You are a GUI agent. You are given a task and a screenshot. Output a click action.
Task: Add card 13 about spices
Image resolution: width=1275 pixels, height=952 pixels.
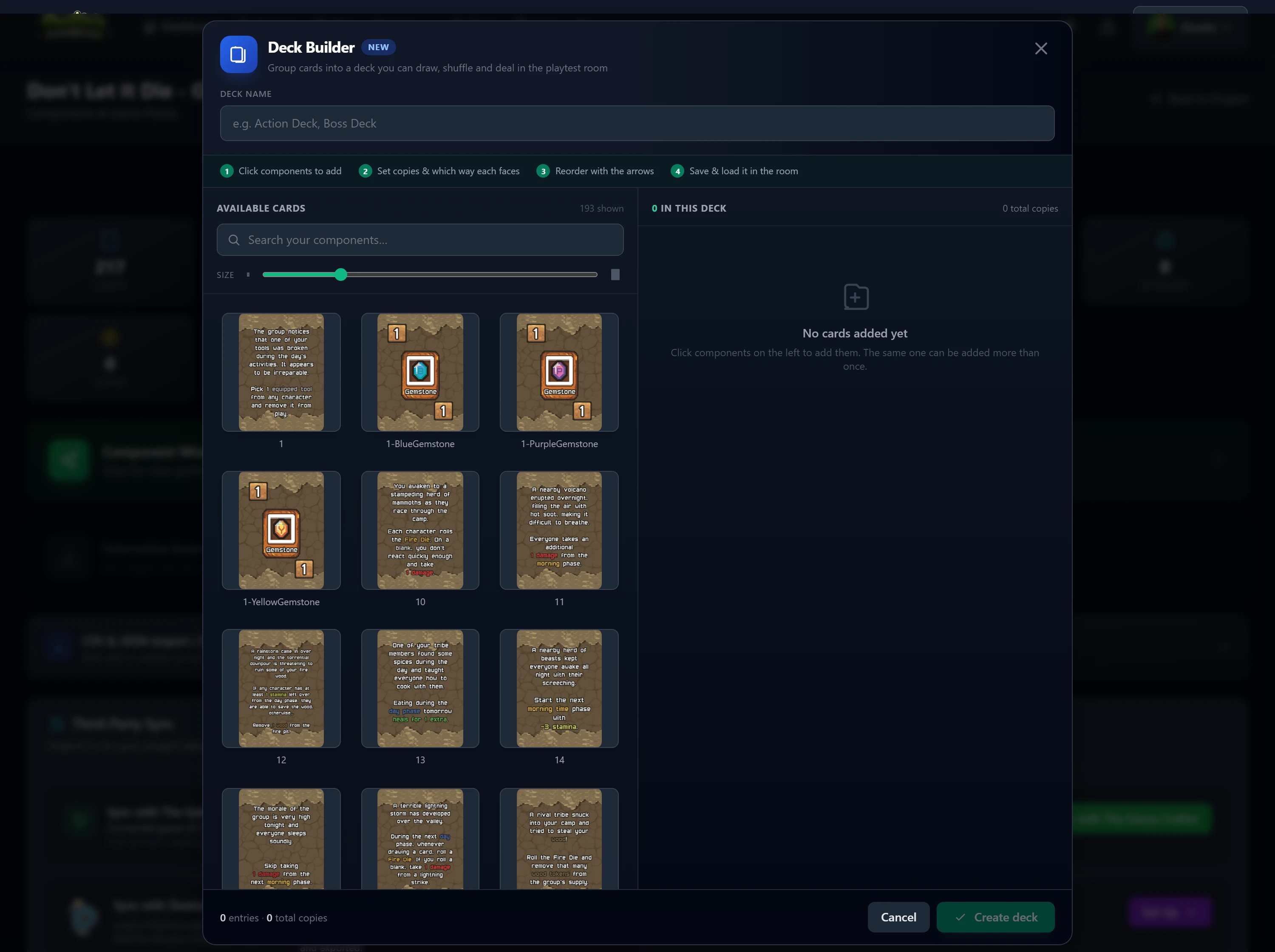click(x=420, y=688)
